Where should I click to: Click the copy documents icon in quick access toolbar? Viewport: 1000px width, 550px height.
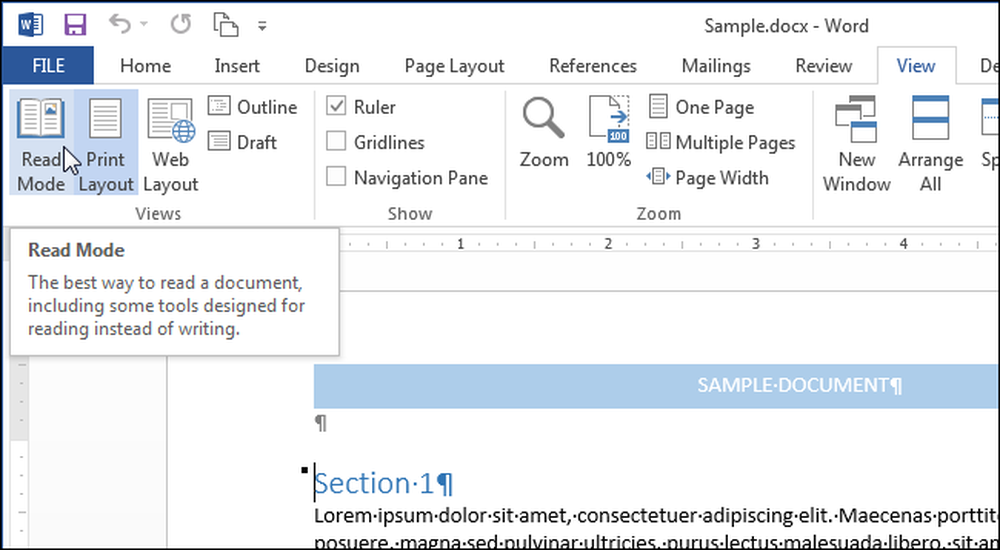point(225,25)
